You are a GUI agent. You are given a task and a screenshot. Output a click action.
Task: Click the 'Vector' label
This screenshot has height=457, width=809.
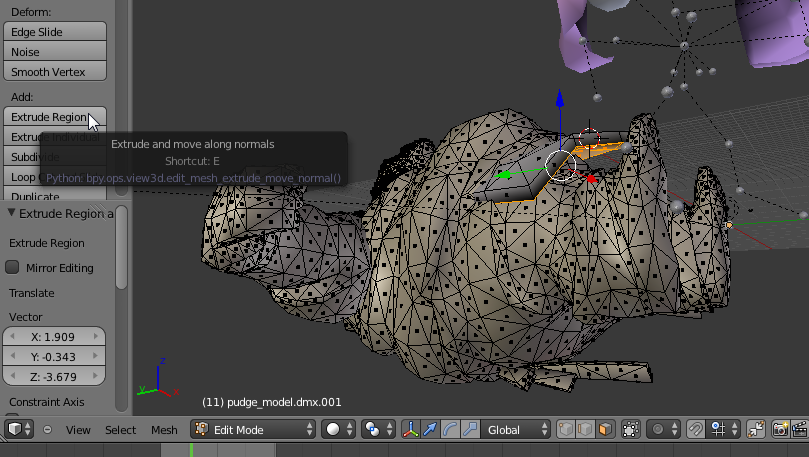pyautogui.click(x=26, y=317)
